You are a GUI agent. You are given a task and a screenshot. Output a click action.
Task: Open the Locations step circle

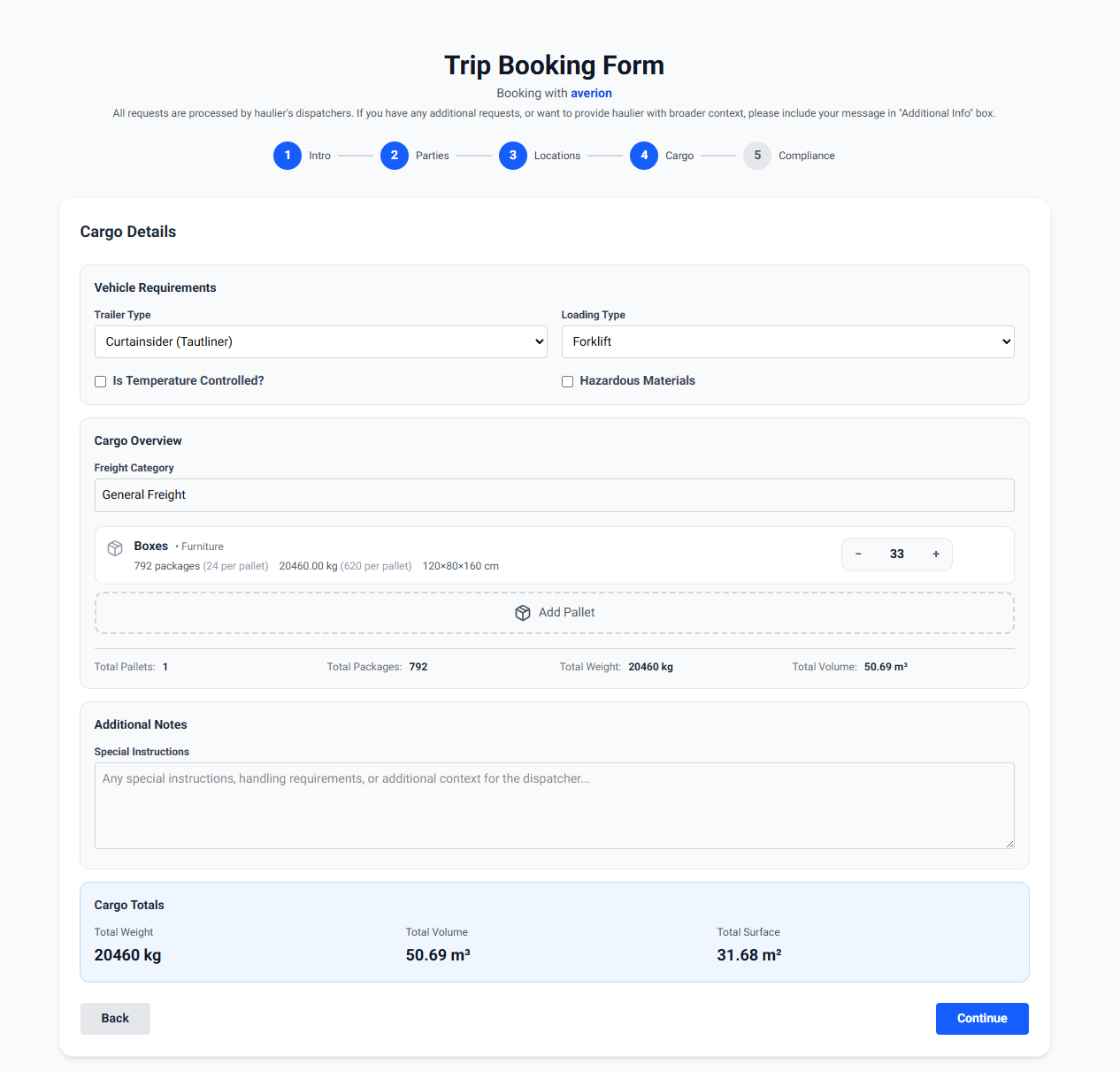point(513,156)
